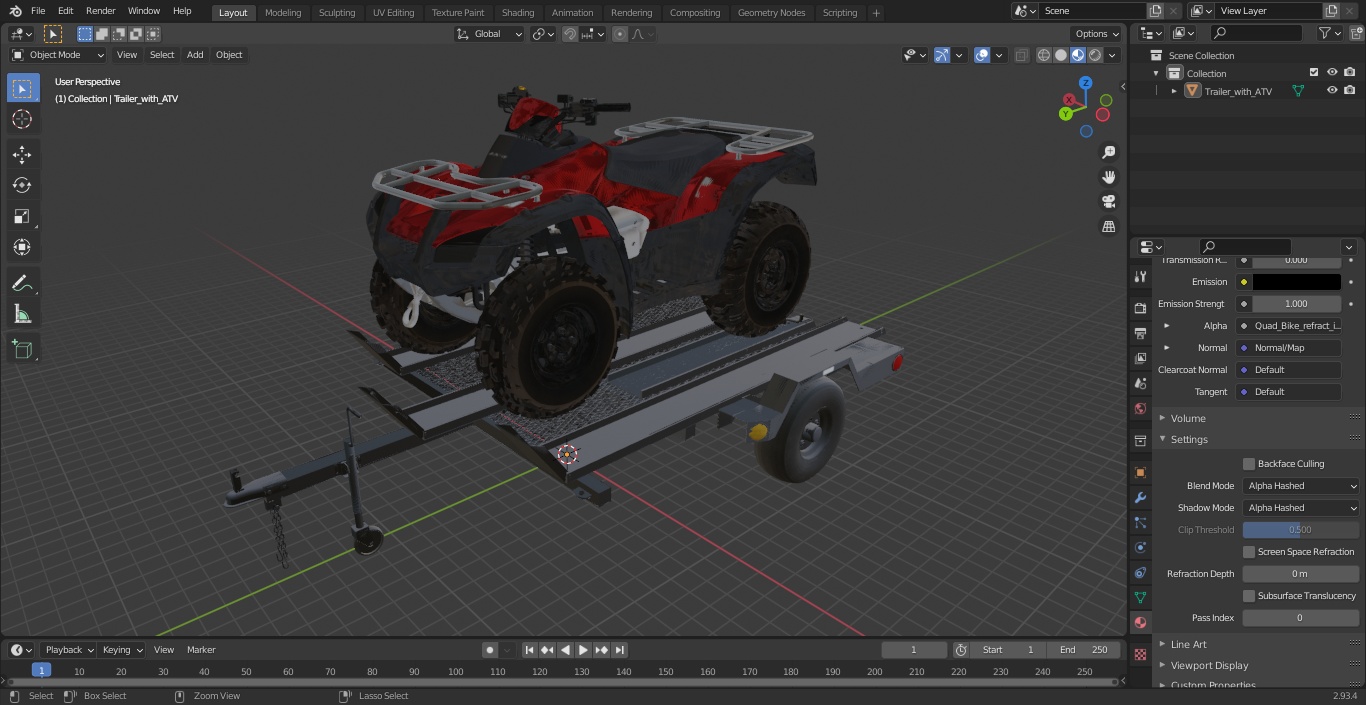The height and width of the screenshot is (705, 1366).
Task: Open the Object Data mesh tab
Action: coord(1140,597)
